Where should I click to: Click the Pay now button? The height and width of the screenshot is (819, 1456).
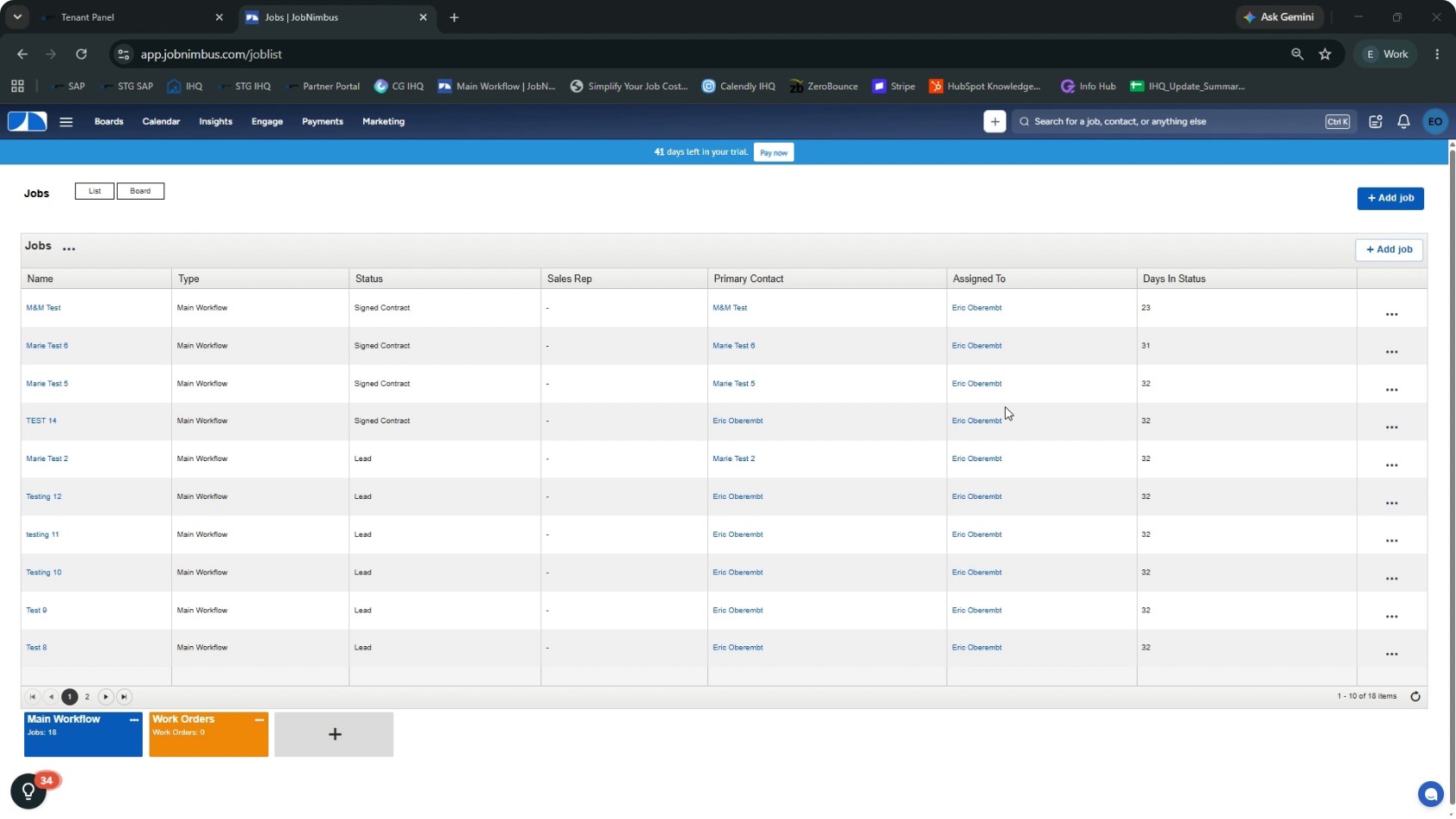click(x=774, y=153)
